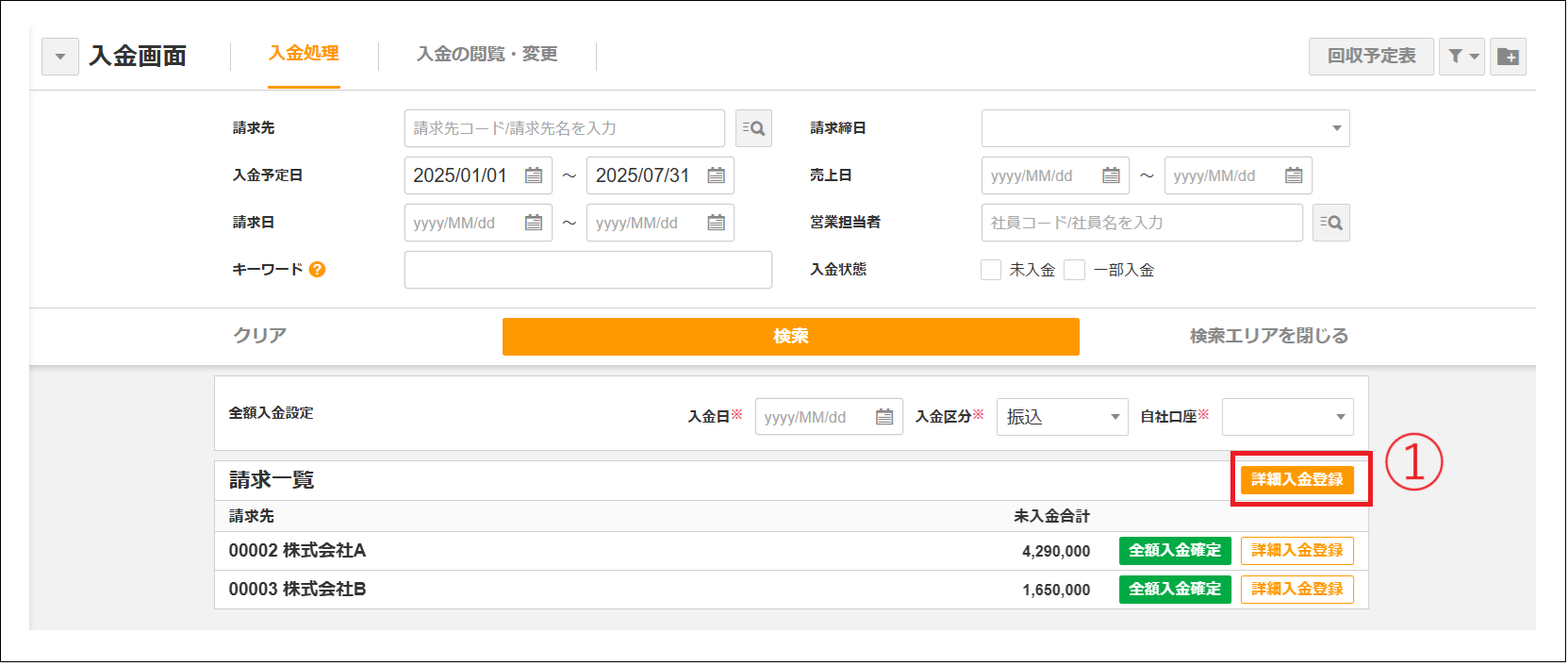Screen dimensions: 1568x666
Task: Click the キーワード help question icon
Action: tap(317, 270)
